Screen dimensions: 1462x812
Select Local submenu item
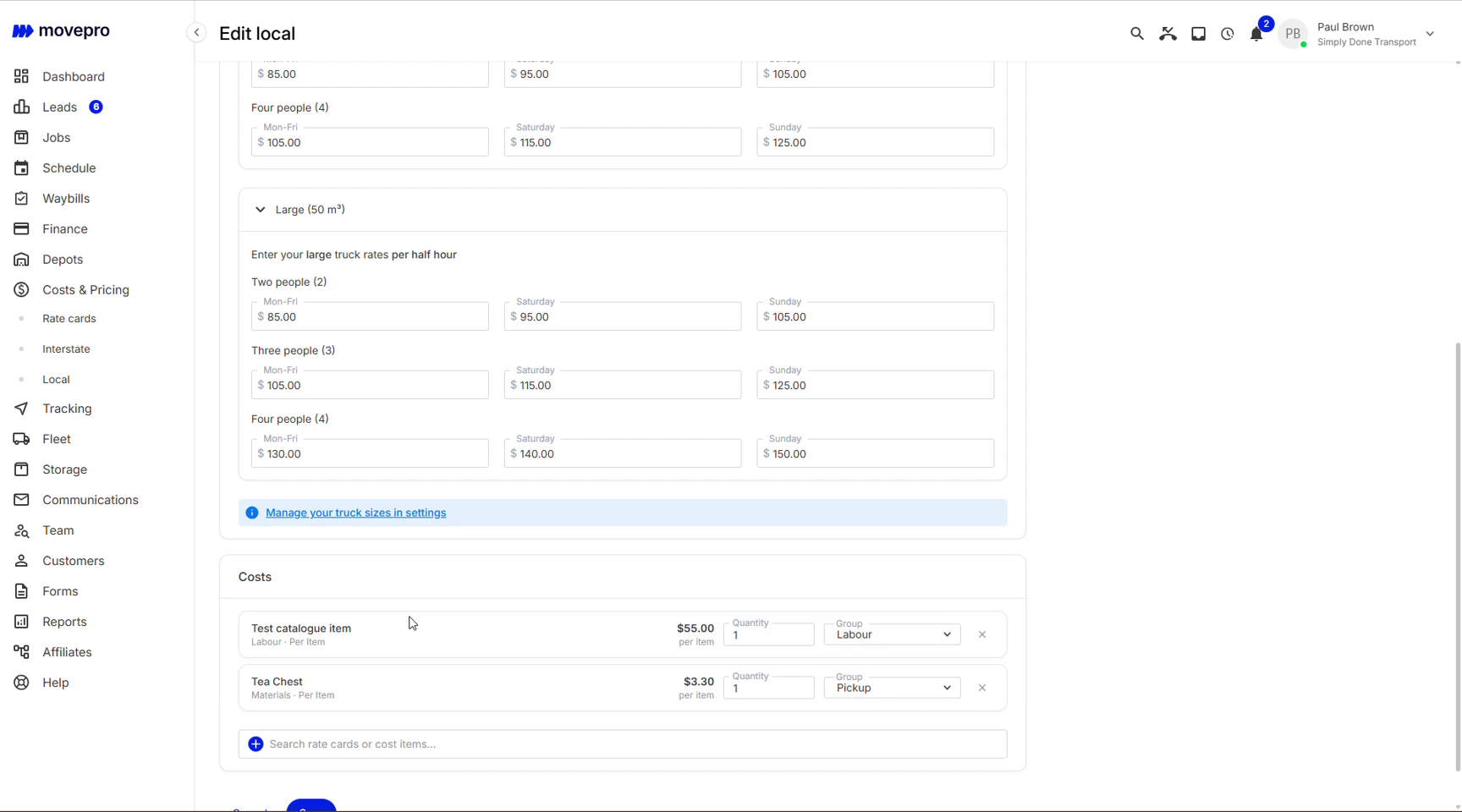pyautogui.click(x=56, y=380)
